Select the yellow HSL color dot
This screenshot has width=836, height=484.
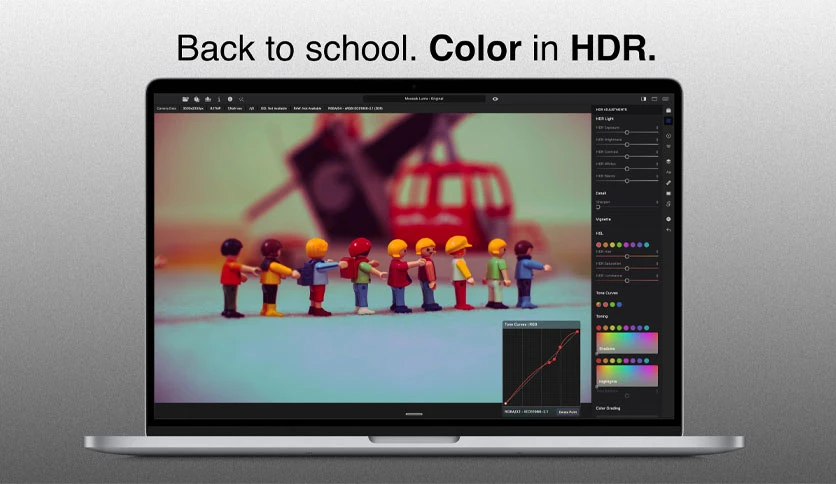[x=612, y=245]
